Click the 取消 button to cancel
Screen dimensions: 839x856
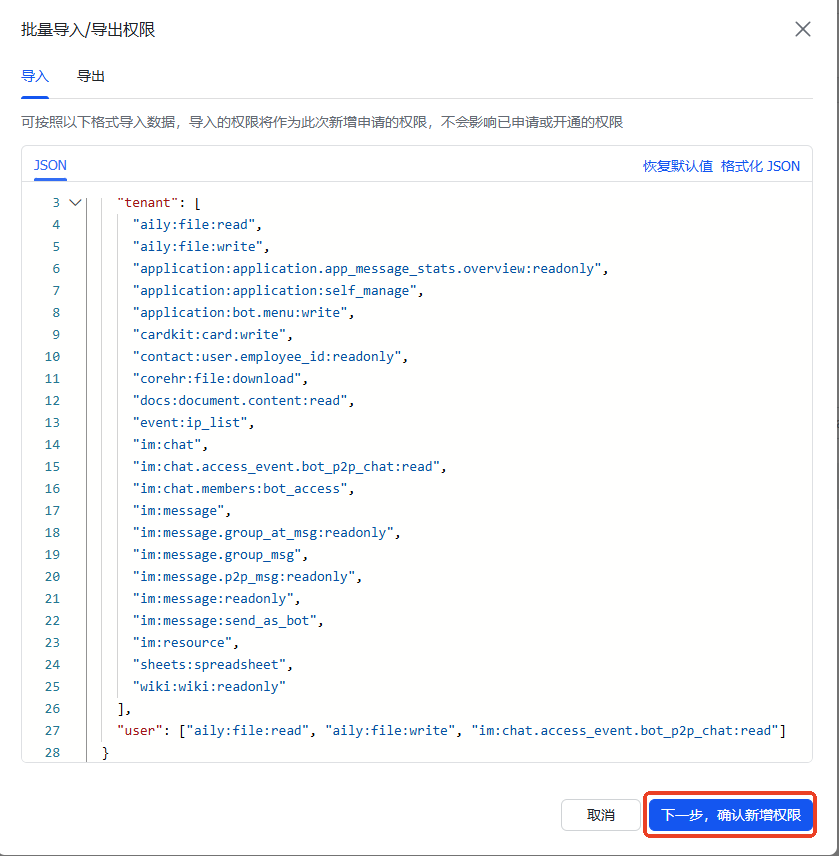point(600,815)
